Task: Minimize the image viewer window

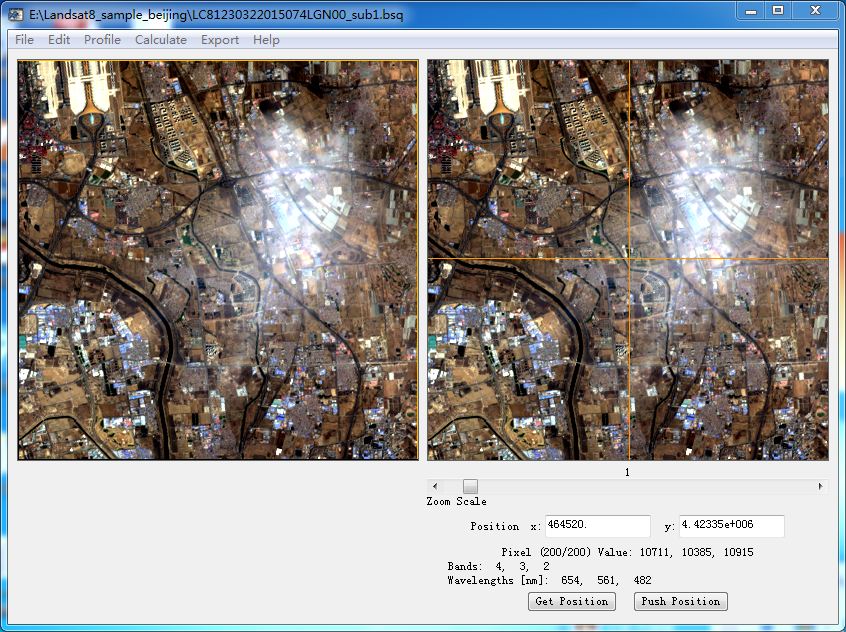Action: [x=752, y=10]
